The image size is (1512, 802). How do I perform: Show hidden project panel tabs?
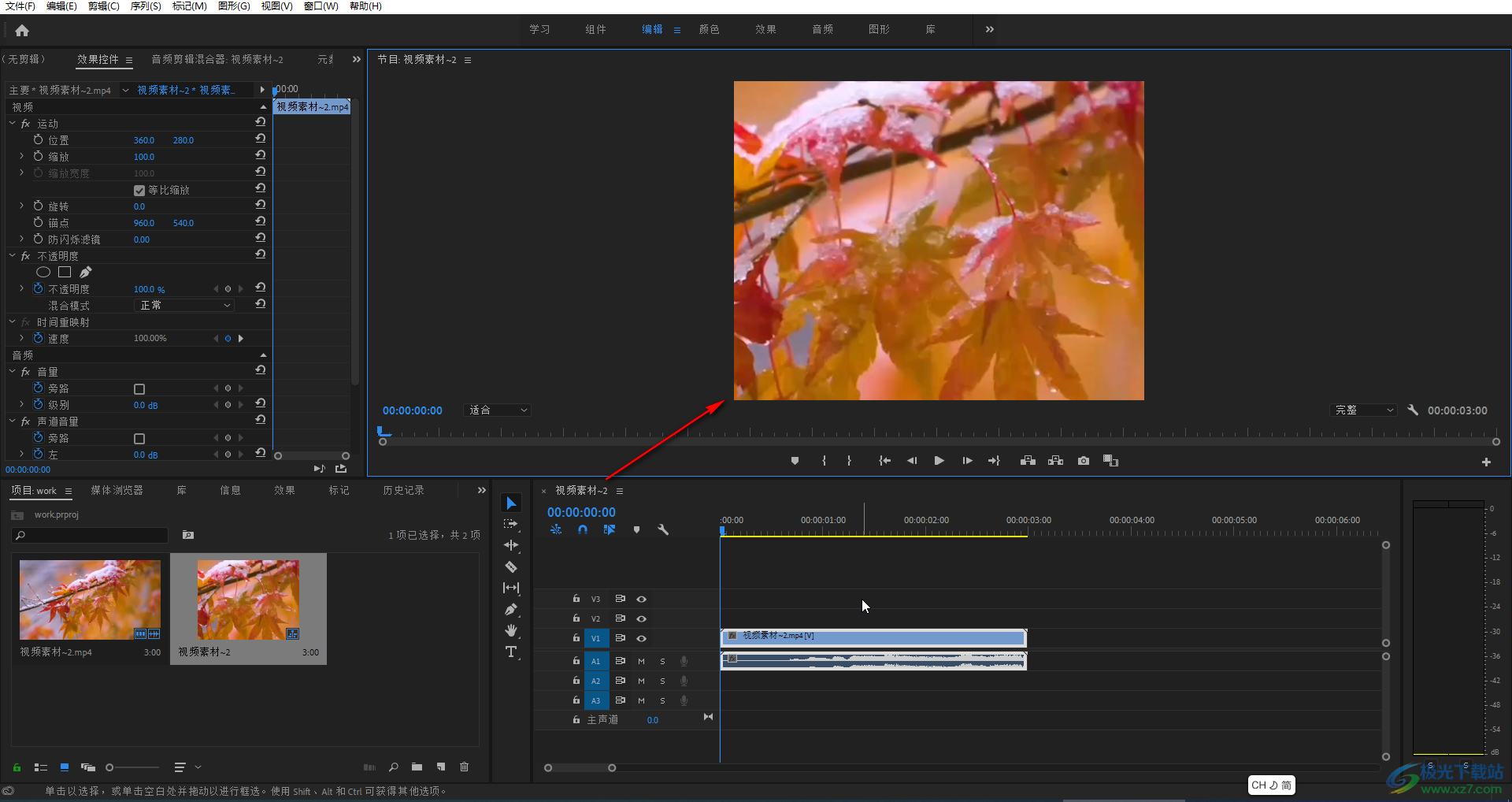point(481,490)
